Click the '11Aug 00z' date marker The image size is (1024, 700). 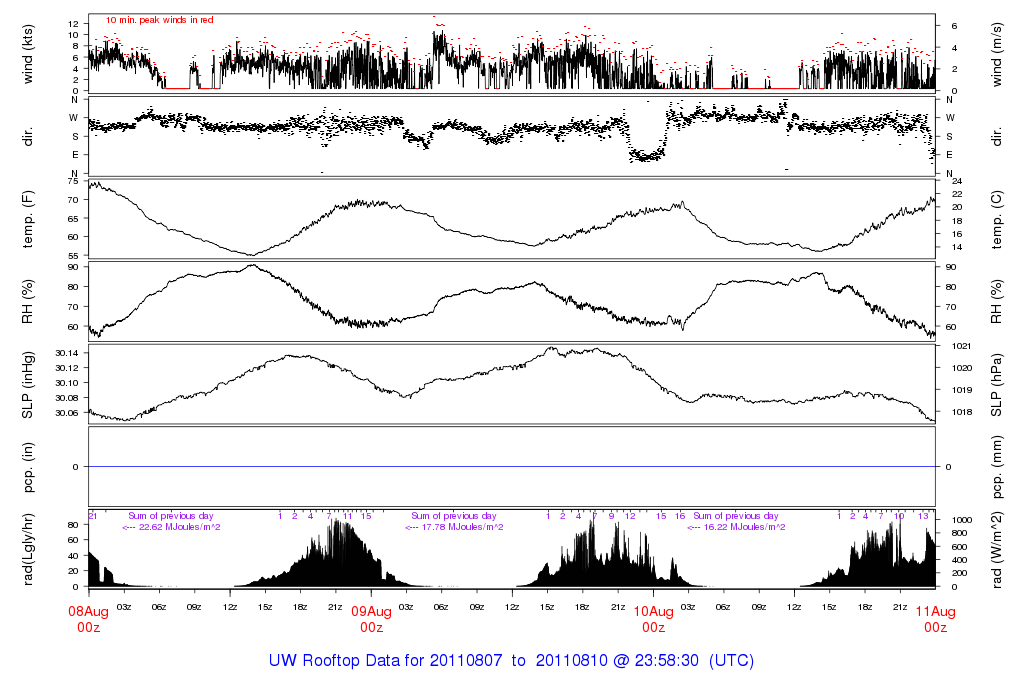tap(935, 619)
